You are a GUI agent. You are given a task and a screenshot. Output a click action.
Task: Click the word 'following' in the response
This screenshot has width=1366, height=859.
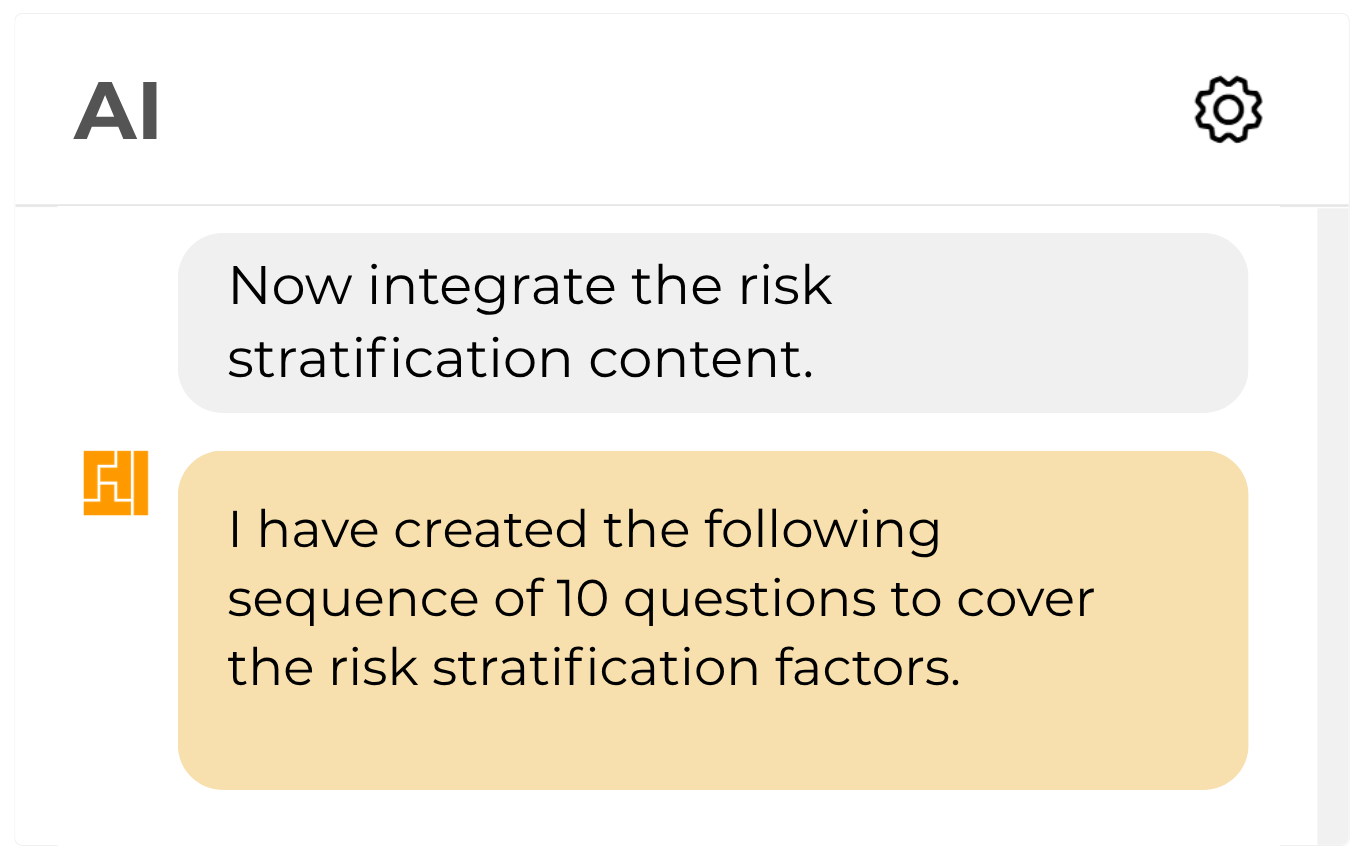tap(822, 530)
